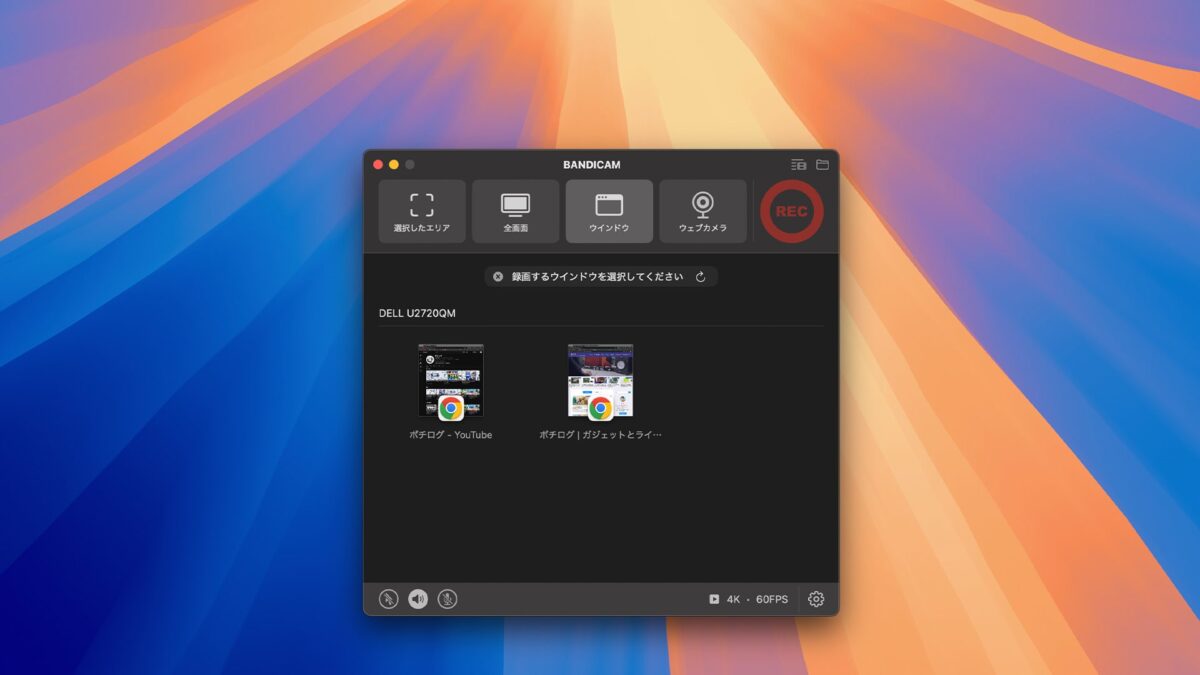The height and width of the screenshot is (675, 1200).
Task: Enable mouse cursor effects toggle
Action: (x=390, y=598)
